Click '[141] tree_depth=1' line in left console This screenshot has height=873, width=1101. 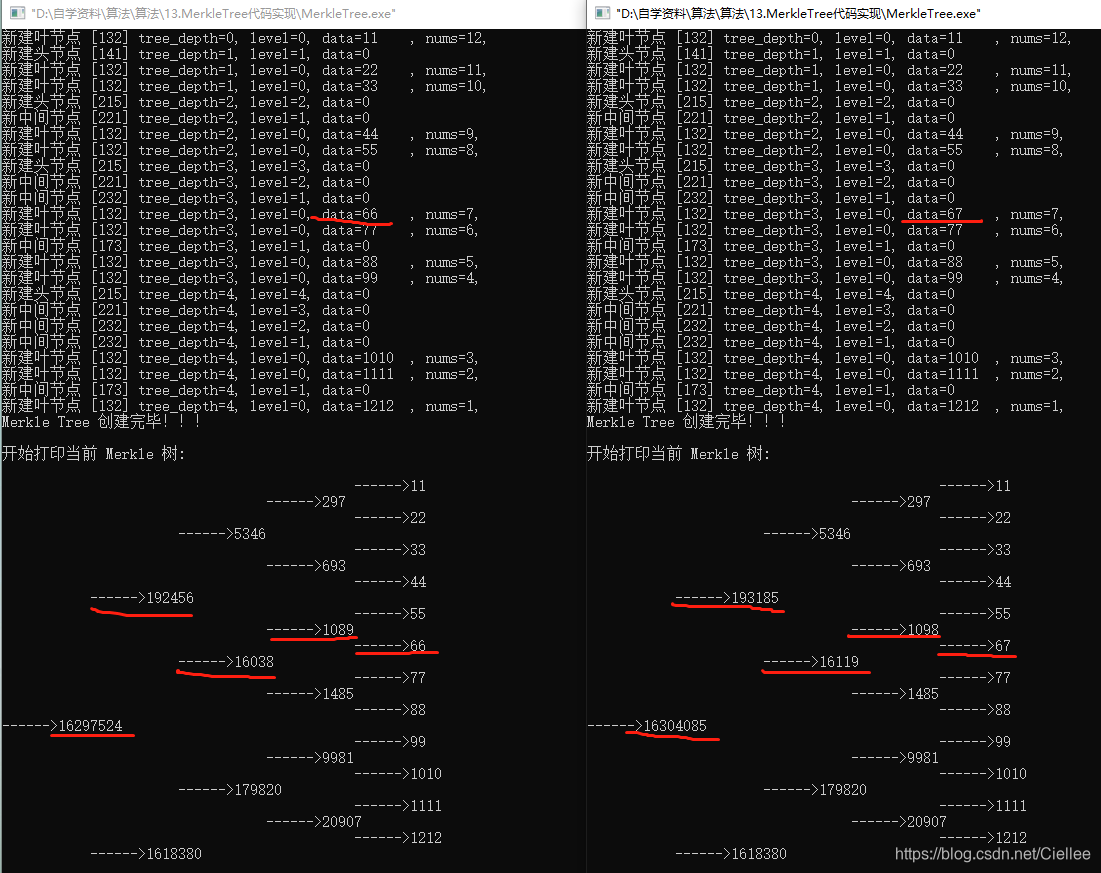pyautogui.click(x=186, y=54)
